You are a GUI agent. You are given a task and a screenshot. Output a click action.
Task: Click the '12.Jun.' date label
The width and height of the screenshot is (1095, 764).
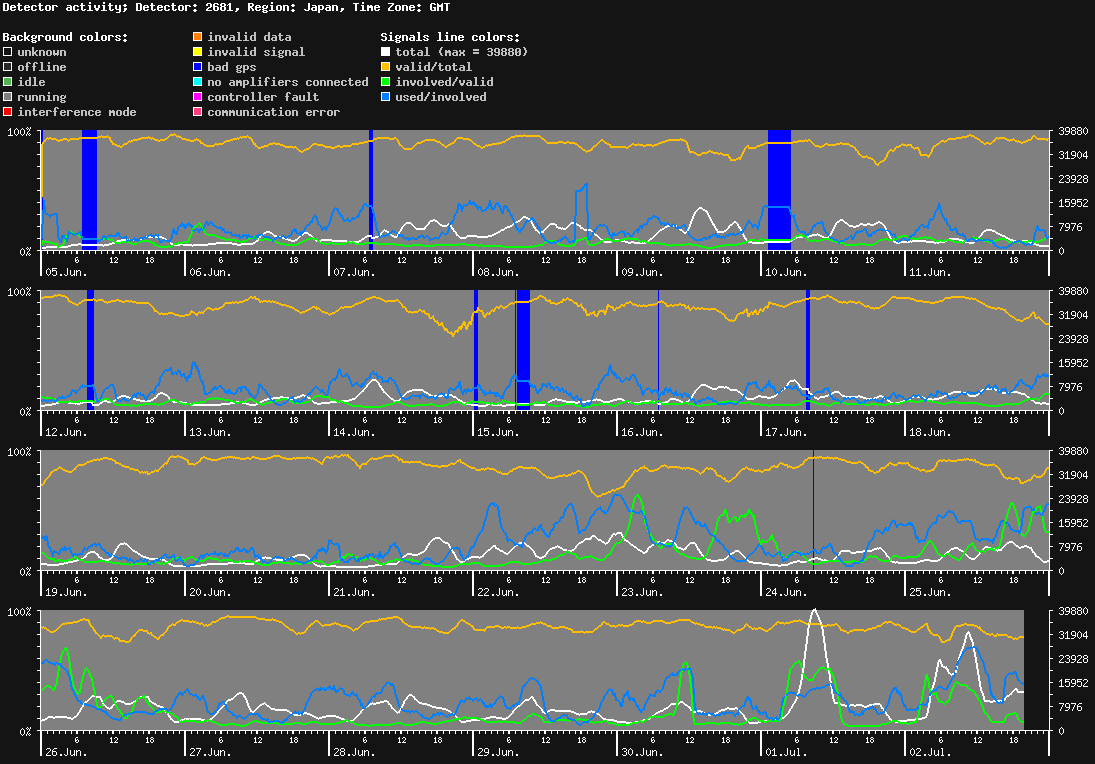[x=66, y=432]
